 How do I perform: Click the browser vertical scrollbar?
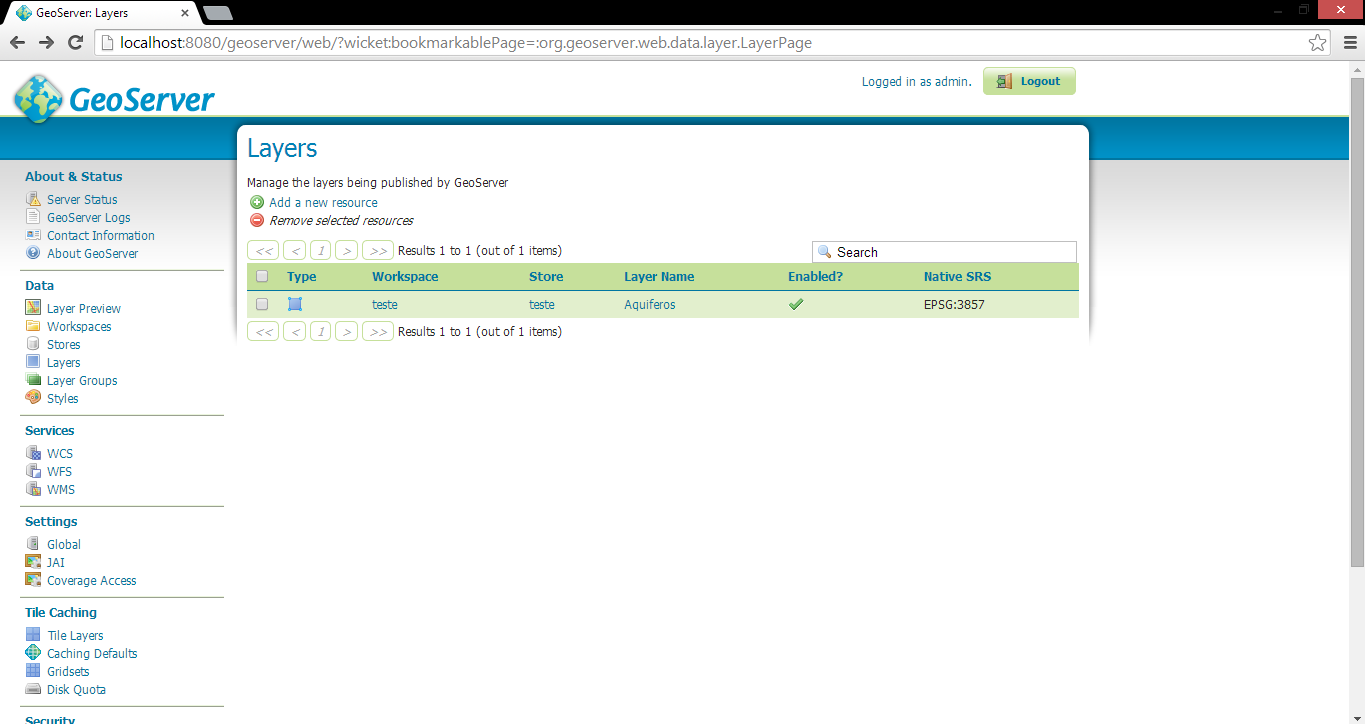[1357, 320]
